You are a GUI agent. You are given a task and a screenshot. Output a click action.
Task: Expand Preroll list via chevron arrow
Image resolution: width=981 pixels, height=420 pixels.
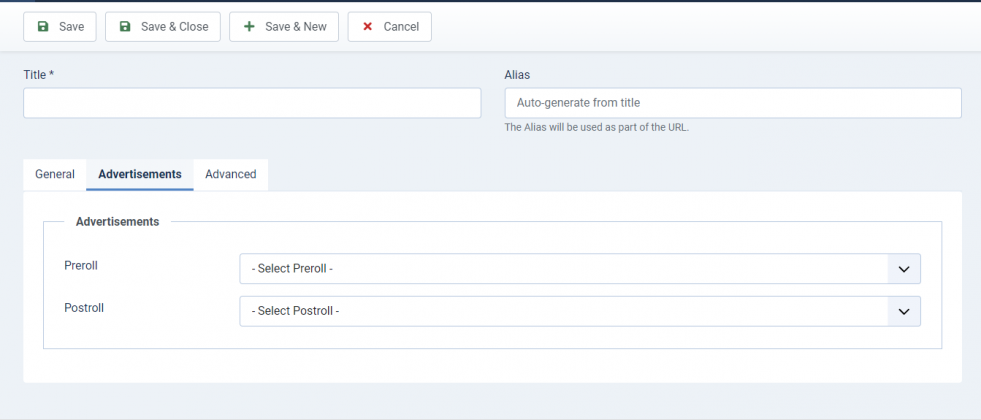point(903,269)
